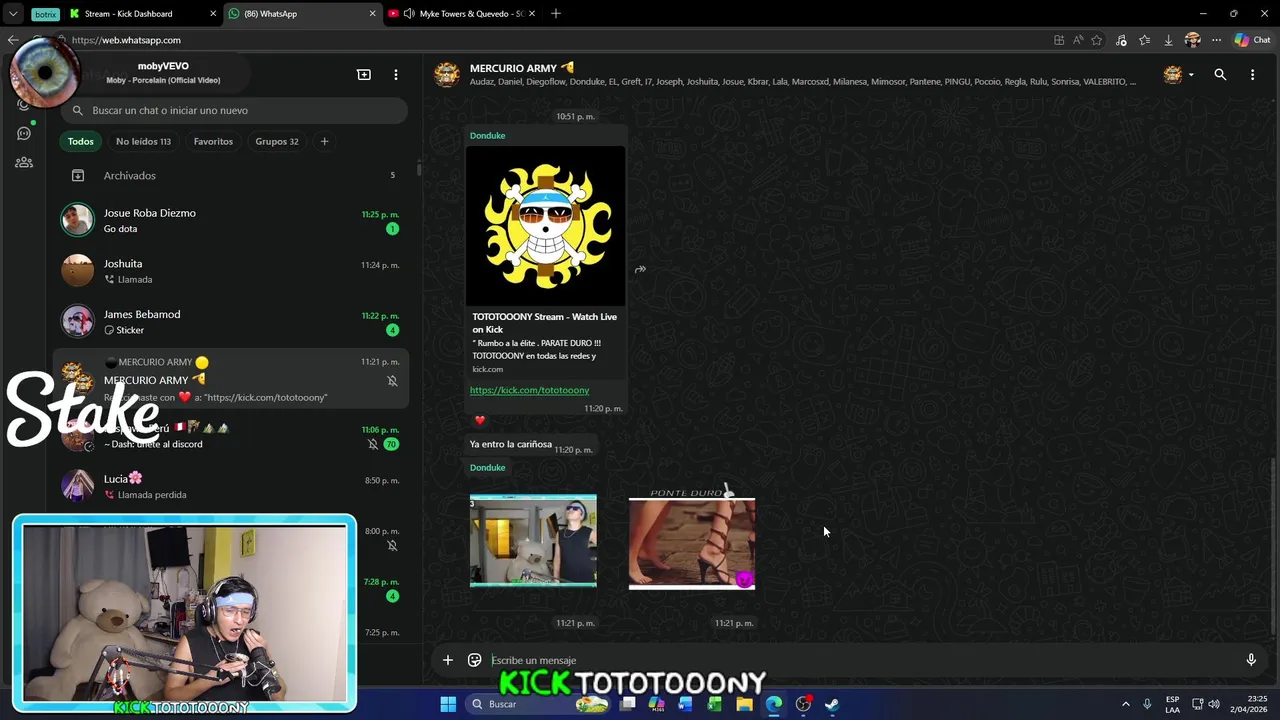The height and width of the screenshot is (720, 1280).
Task: Focus the chat search box
Action: click(x=234, y=110)
